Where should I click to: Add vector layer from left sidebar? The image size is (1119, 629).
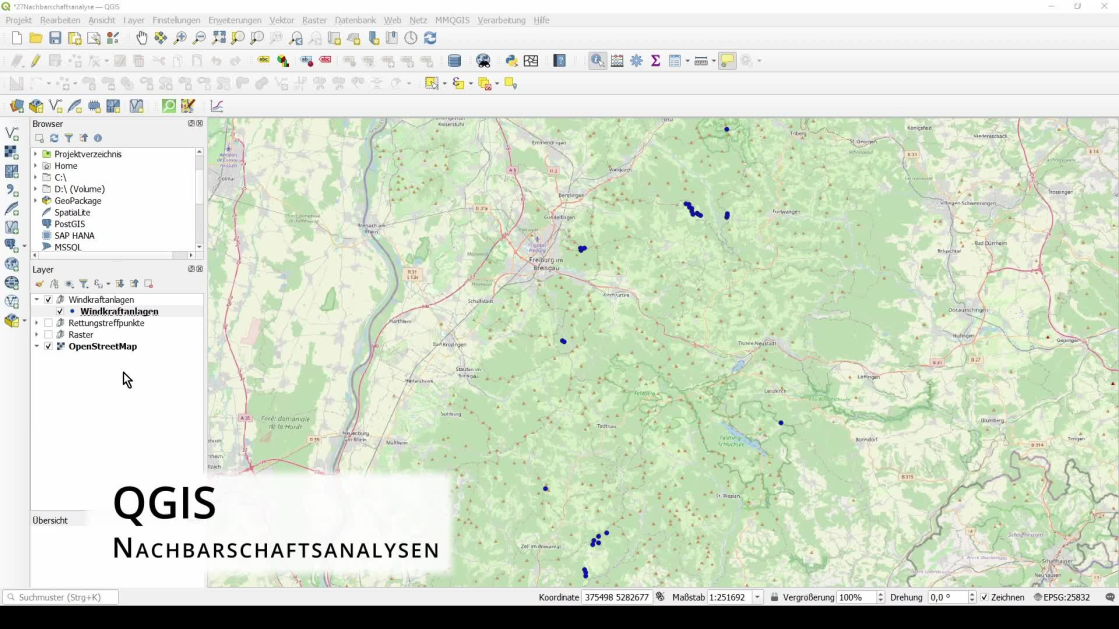pyautogui.click(x=11, y=134)
